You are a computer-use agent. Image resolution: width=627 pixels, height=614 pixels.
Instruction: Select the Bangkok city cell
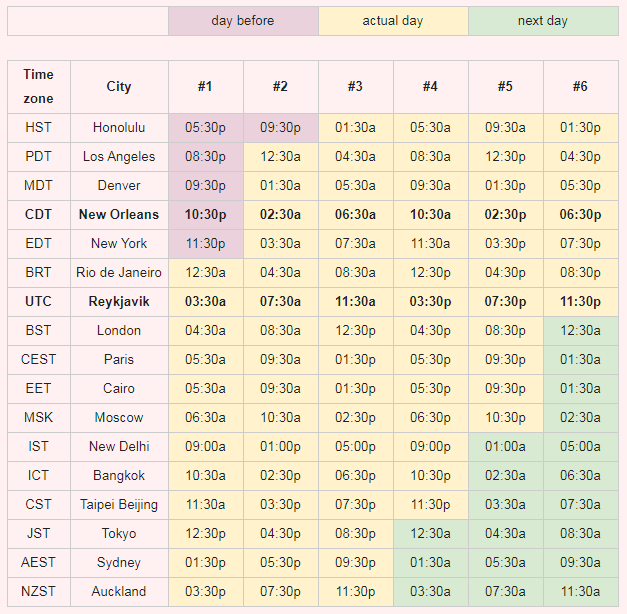pyautogui.click(x=119, y=476)
